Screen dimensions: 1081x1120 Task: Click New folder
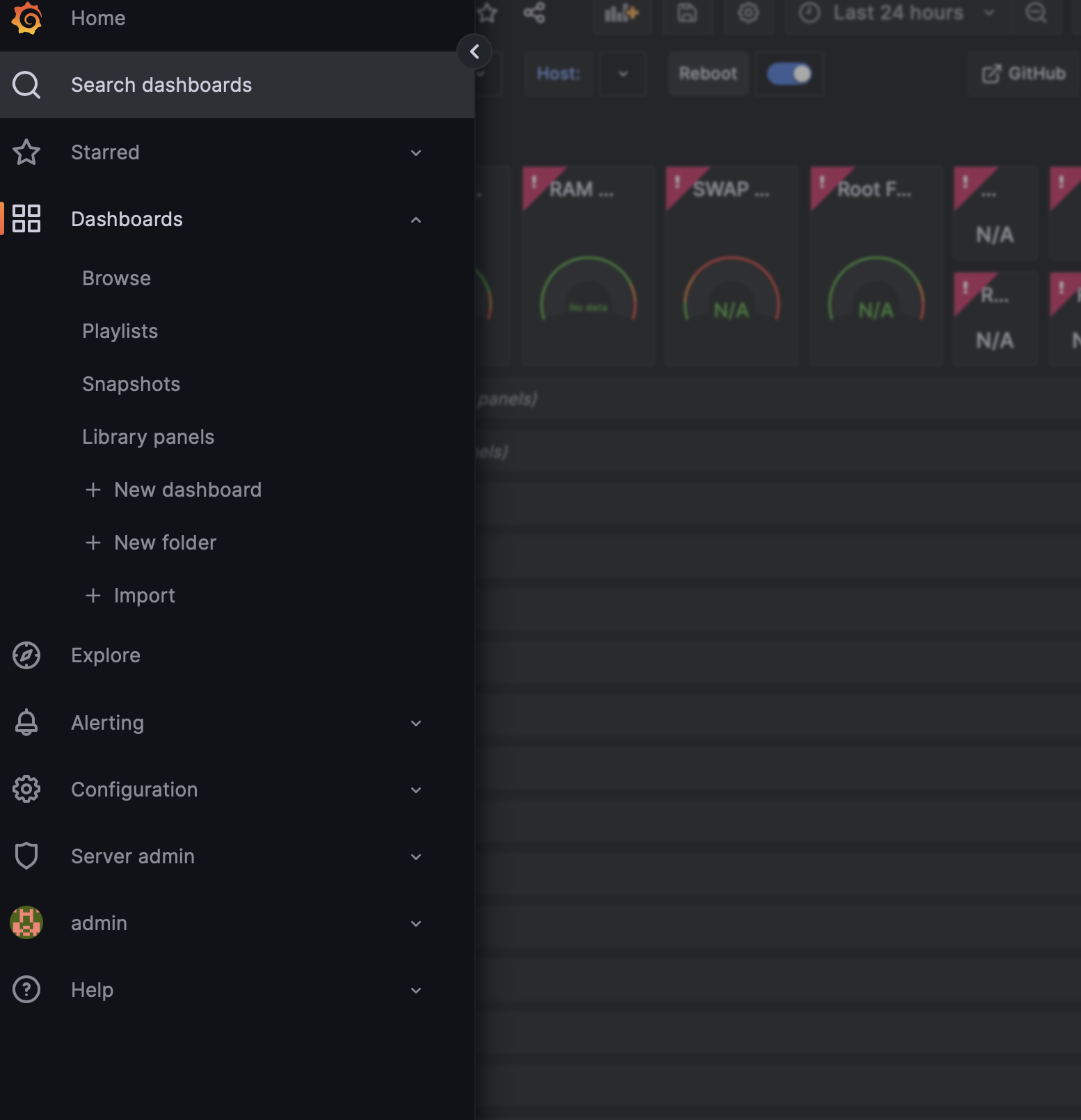[x=150, y=543]
